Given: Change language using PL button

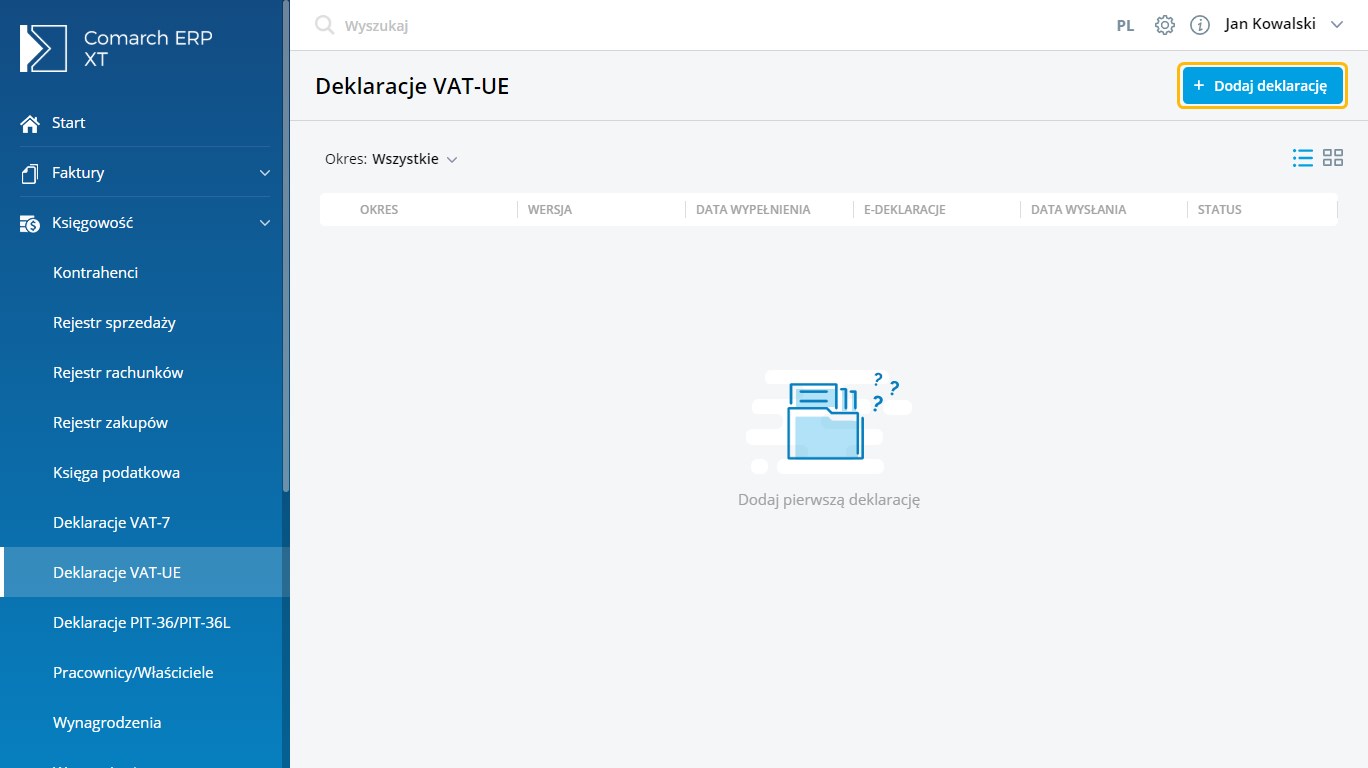Looking at the screenshot, I should [x=1125, y=26].
